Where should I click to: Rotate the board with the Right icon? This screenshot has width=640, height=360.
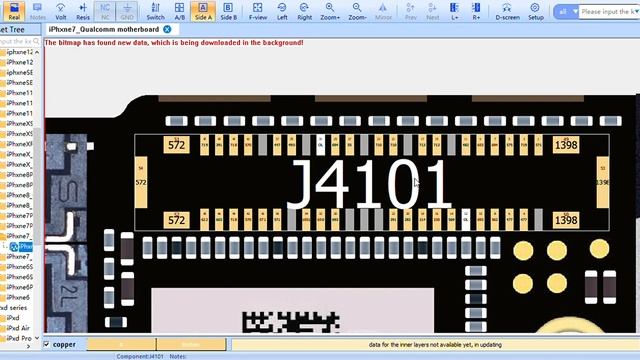(x=304, y=11)
